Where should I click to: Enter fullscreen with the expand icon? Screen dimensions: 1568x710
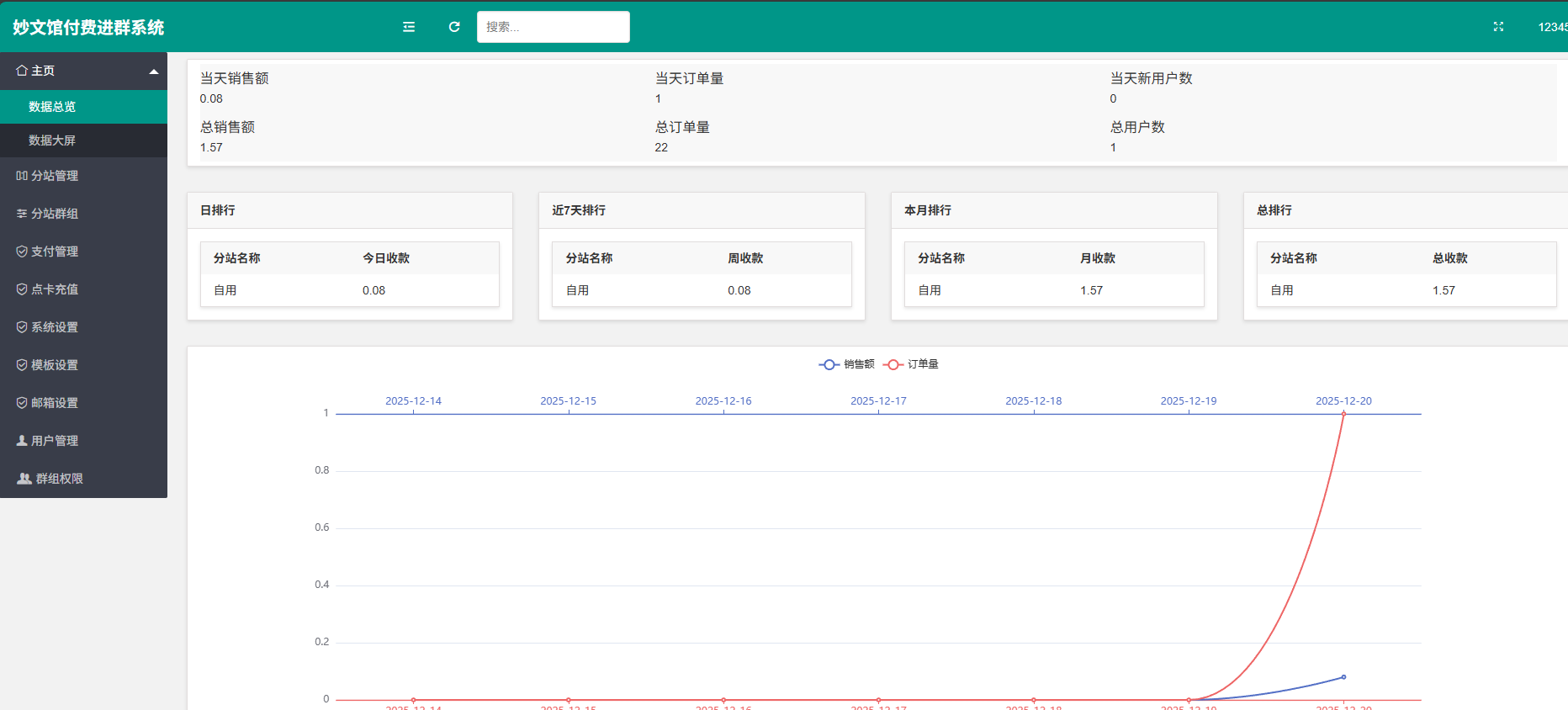click(1498, 27)
